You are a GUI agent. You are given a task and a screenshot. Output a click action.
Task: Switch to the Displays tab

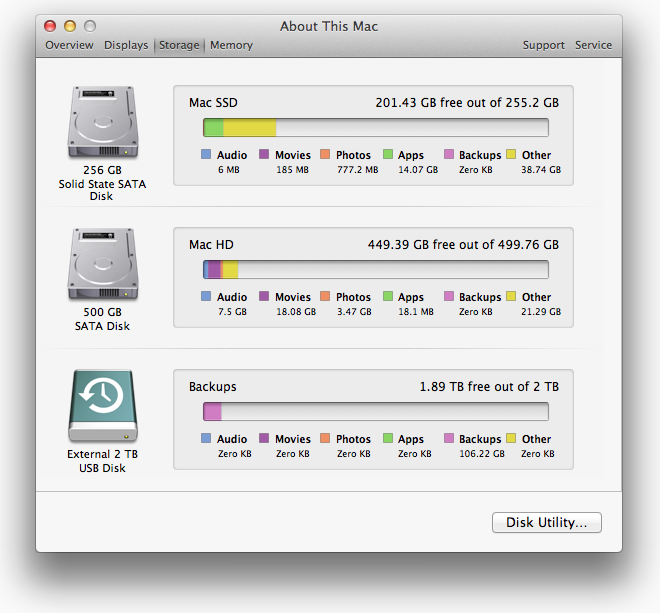point(126,45)
